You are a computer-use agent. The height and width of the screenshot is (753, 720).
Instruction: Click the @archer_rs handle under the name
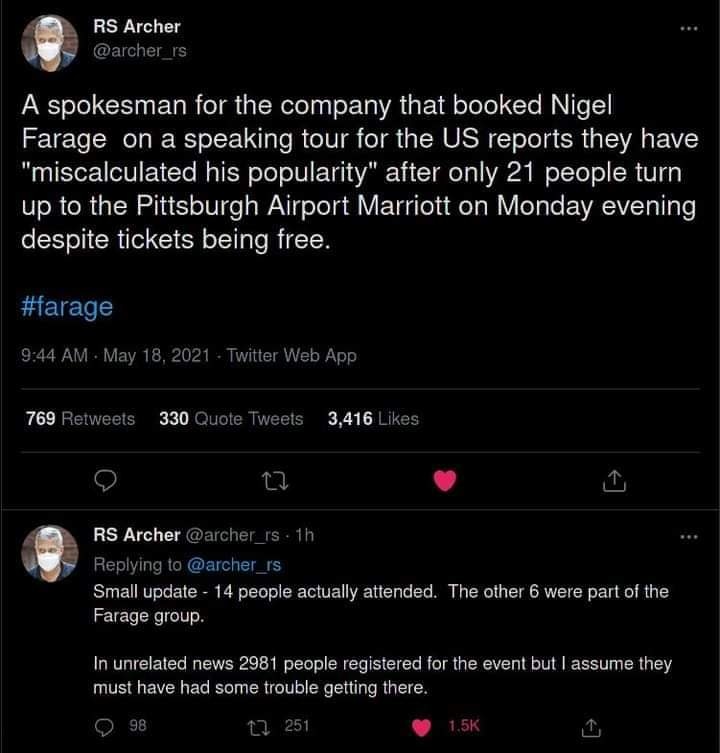[x=140, y=49]
